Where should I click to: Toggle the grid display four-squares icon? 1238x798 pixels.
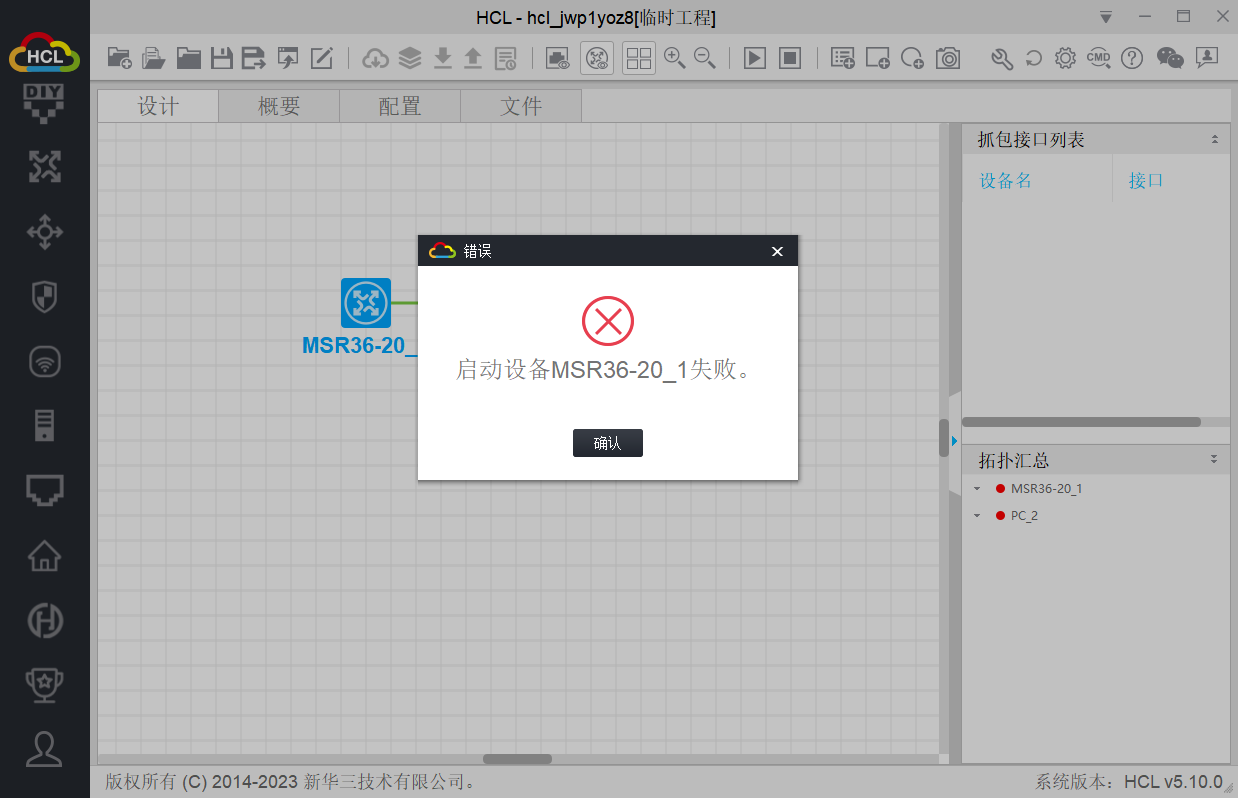pyautogui.click(x=639, y=58)
